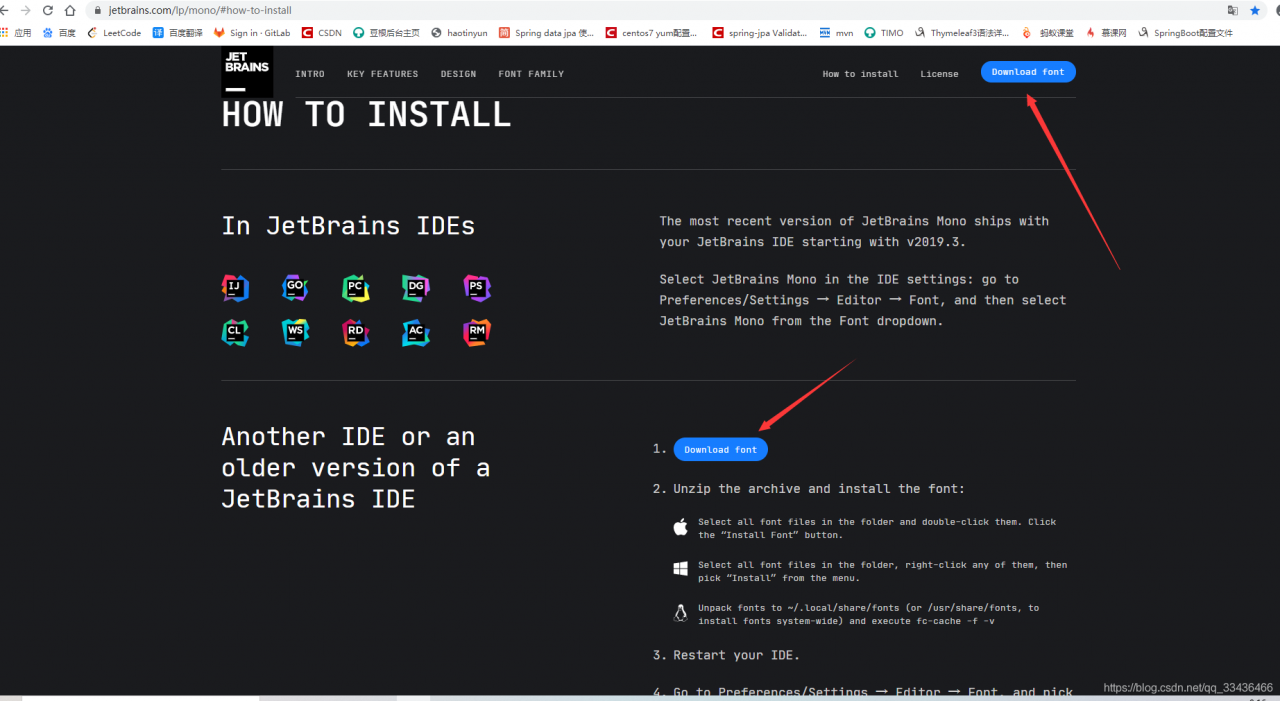
Task: Open the License nav link
Action: tap(939, 74)
